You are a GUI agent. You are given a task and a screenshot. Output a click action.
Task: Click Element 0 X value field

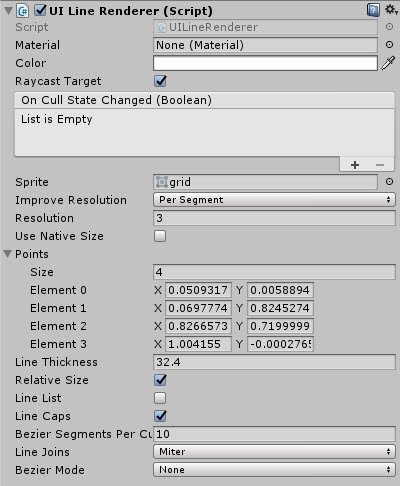point(198,290)
